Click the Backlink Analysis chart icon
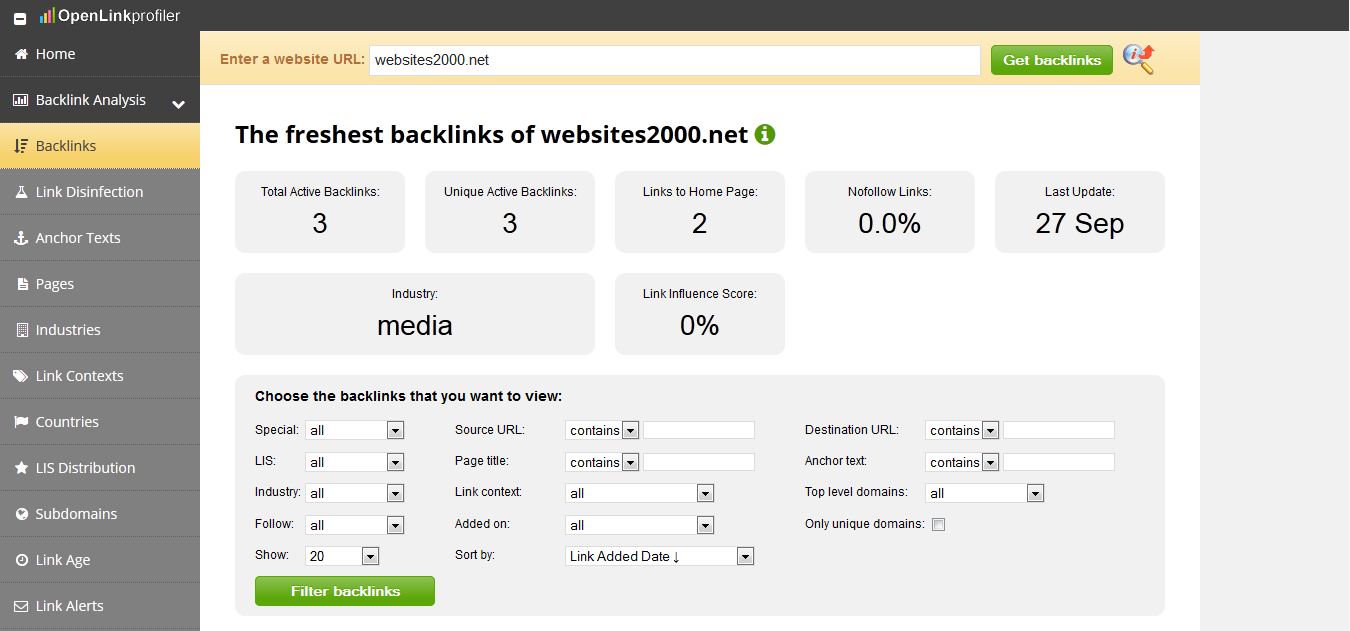Viewport: 1350px width, 631px height. click(21, 100)
